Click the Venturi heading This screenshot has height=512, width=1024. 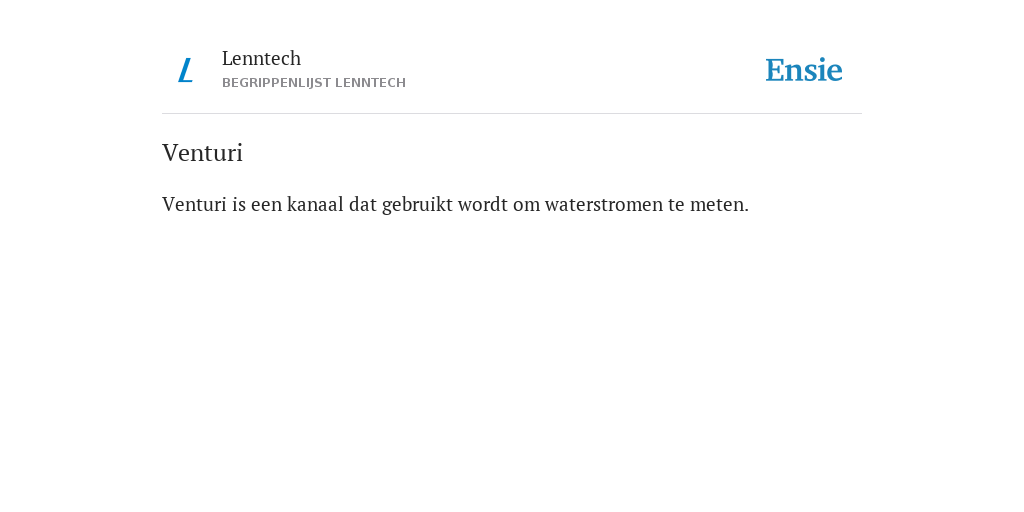[202, 153]
